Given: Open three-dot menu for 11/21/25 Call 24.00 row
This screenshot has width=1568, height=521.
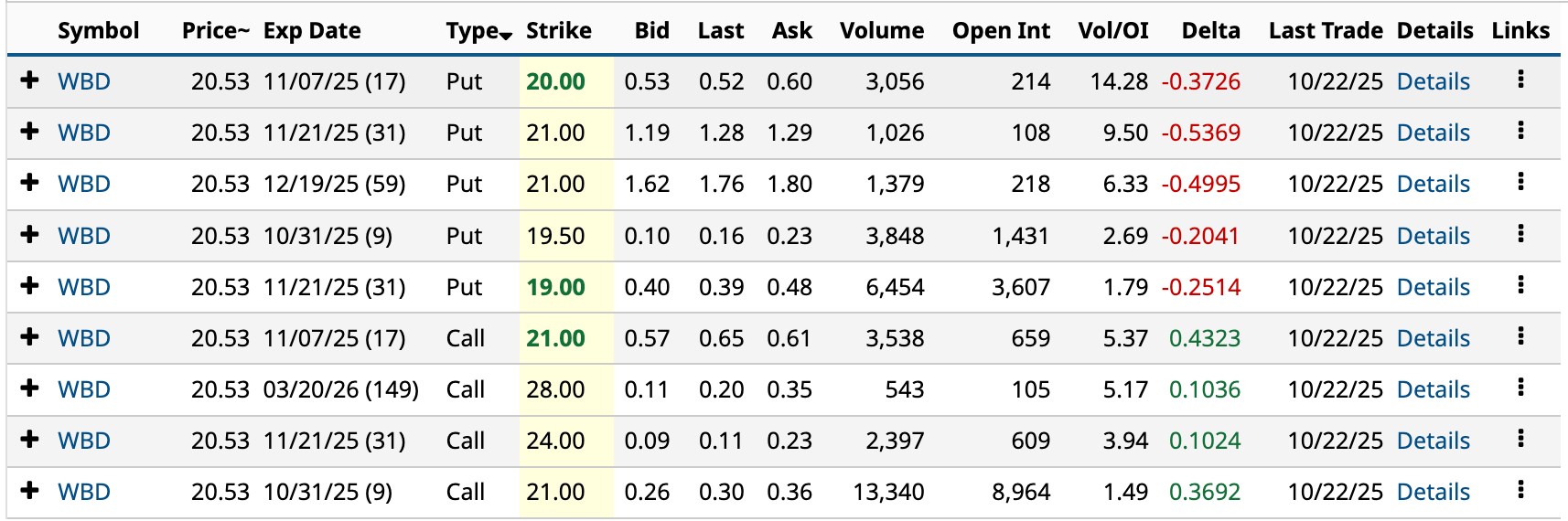Looking at the screenshot, I should click(1520, 439).
